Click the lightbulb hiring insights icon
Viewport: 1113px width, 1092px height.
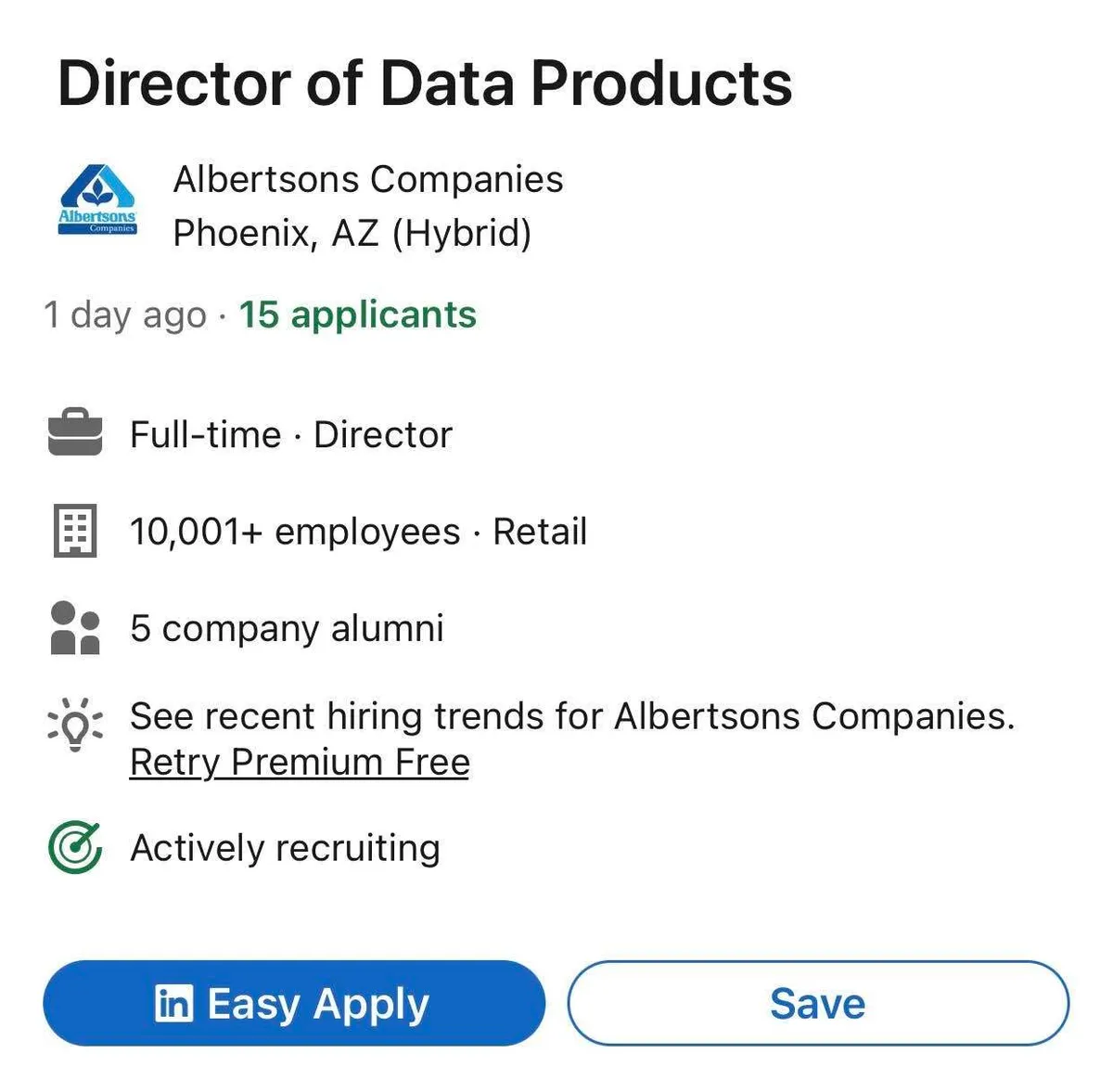point(75,724)
